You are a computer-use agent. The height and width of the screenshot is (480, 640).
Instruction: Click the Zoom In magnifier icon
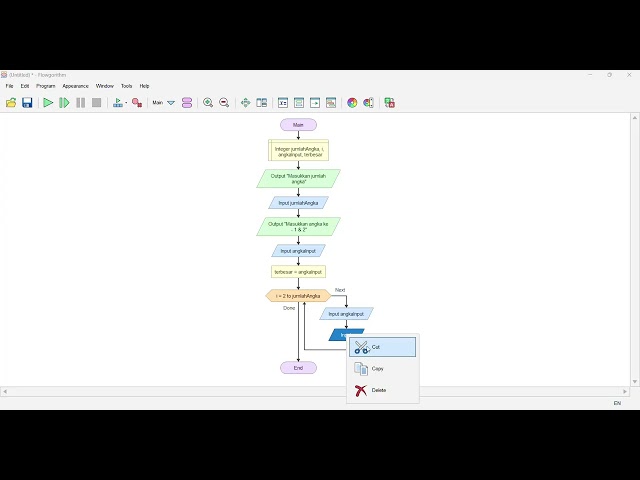[x=208, y=102]
